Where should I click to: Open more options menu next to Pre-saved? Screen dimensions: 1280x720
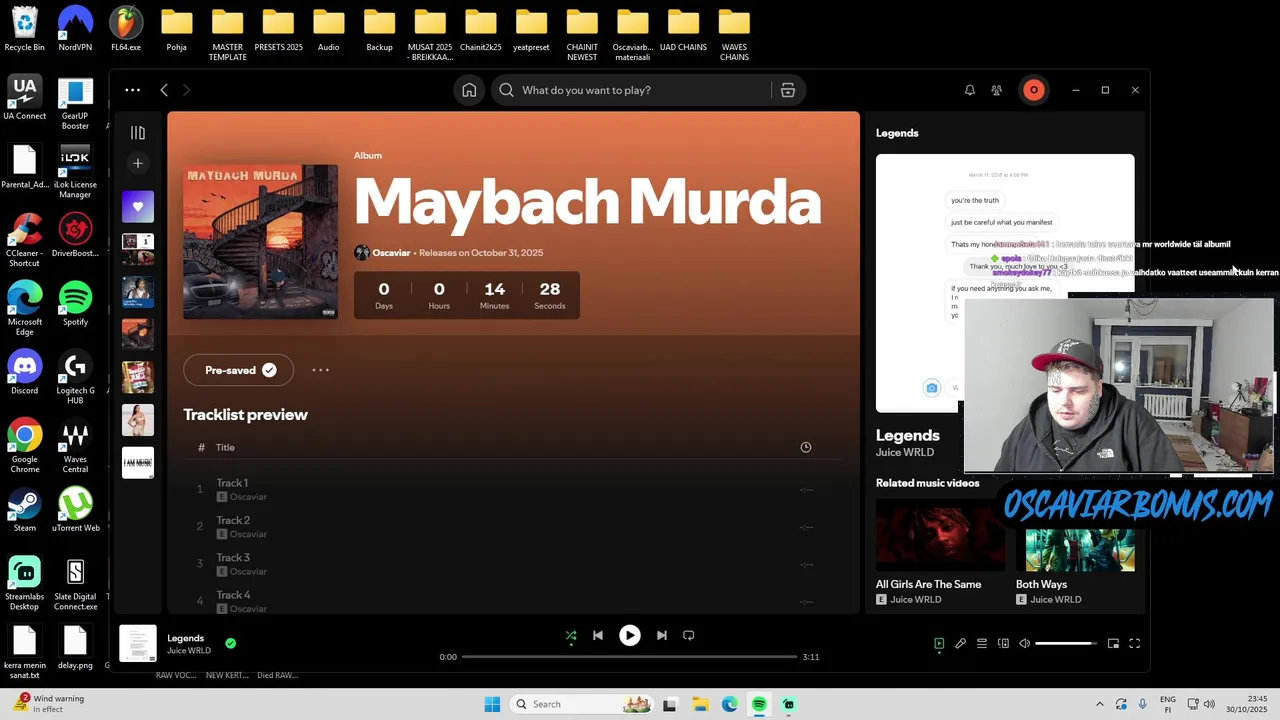click(x=320, y=370)
